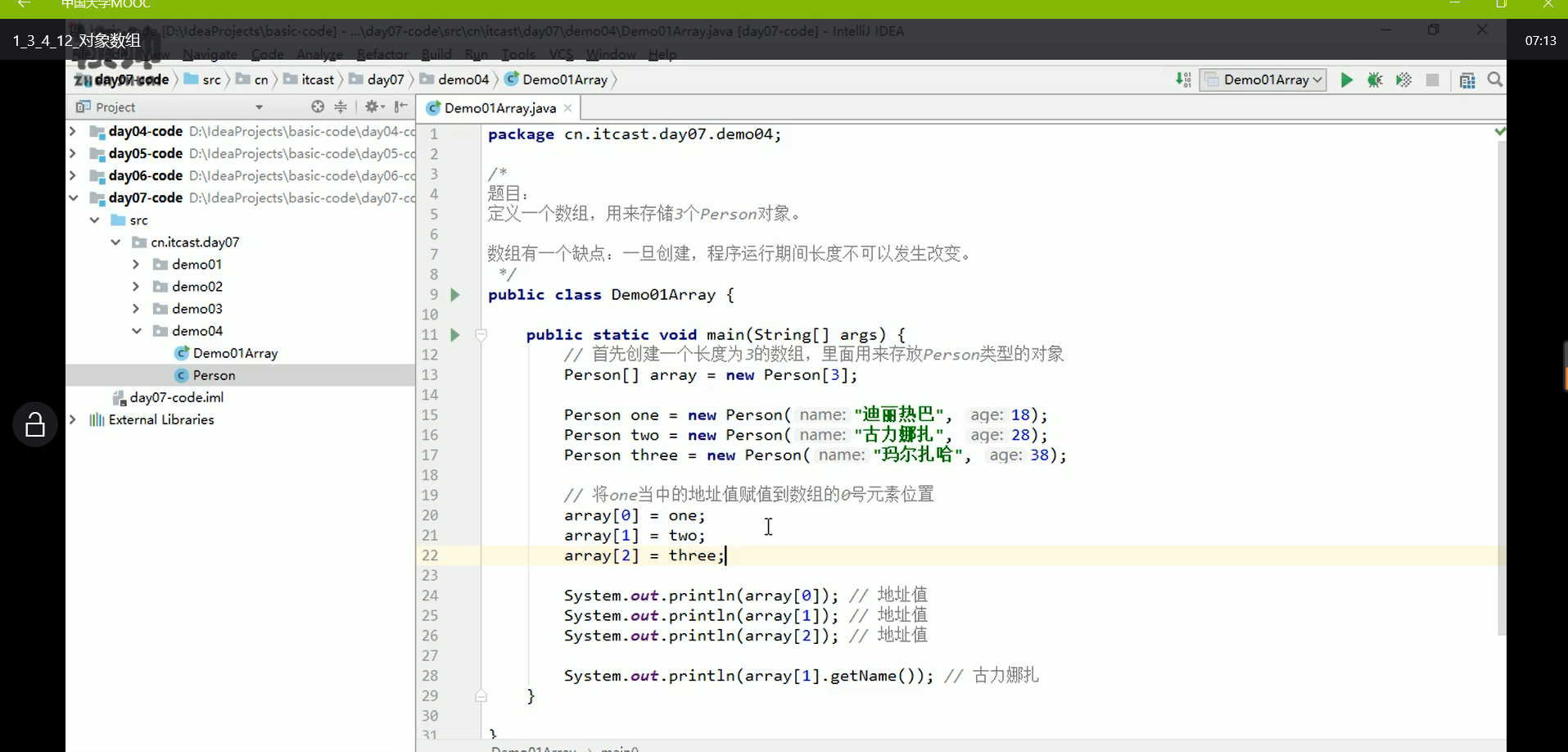Viewport: 1568px width, 752px height.
Task: Open the Build menu
Action: (x=436, y=55)
